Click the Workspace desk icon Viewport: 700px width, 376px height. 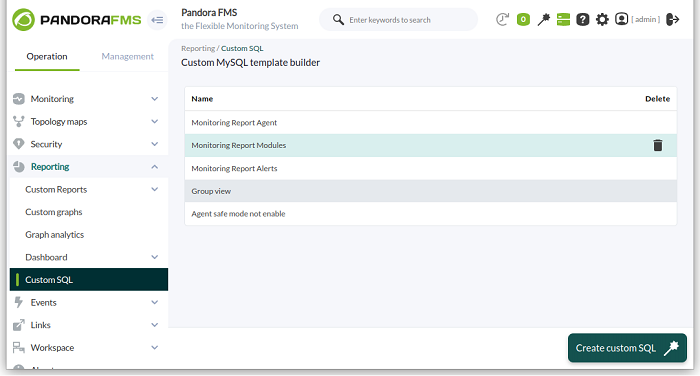click(x=19, y=347)
